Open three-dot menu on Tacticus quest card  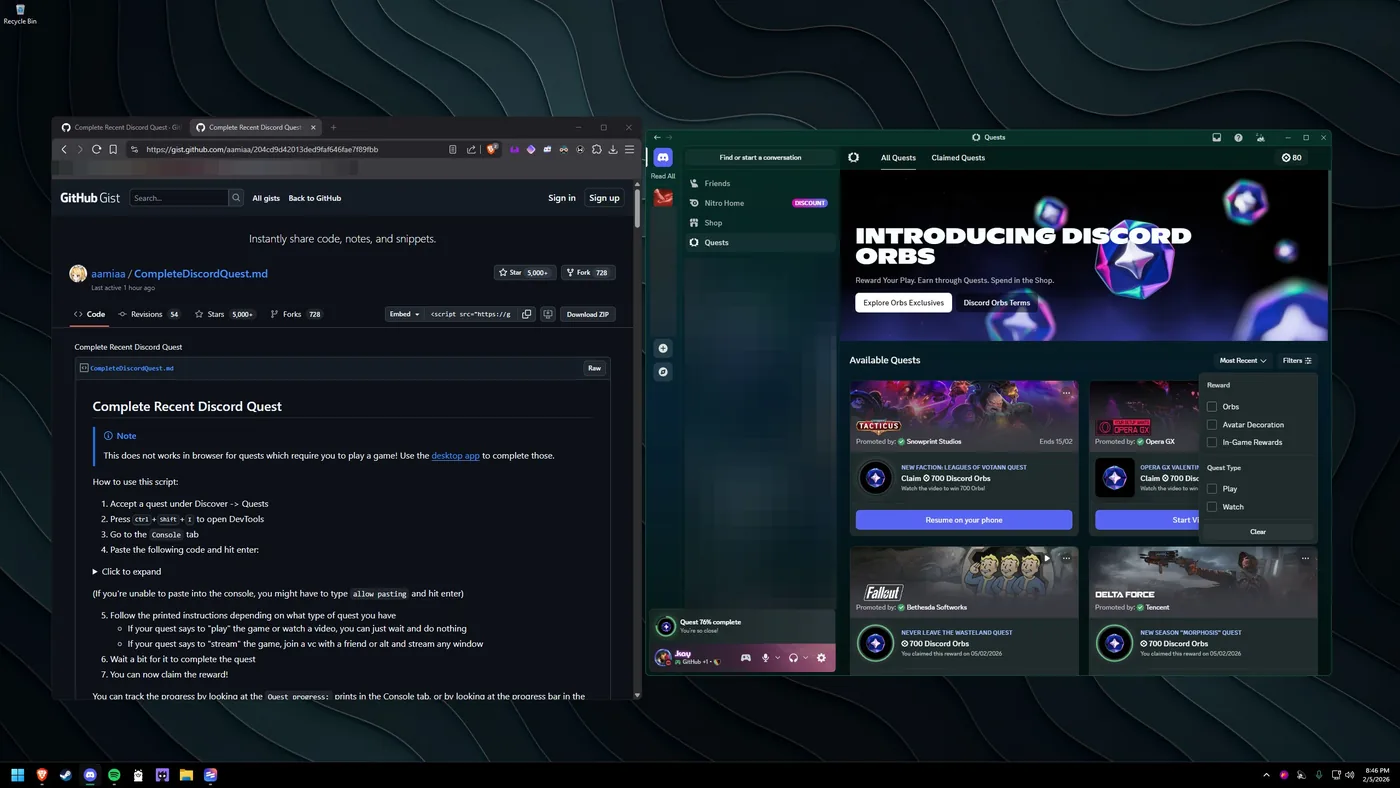click(1066, 393)
